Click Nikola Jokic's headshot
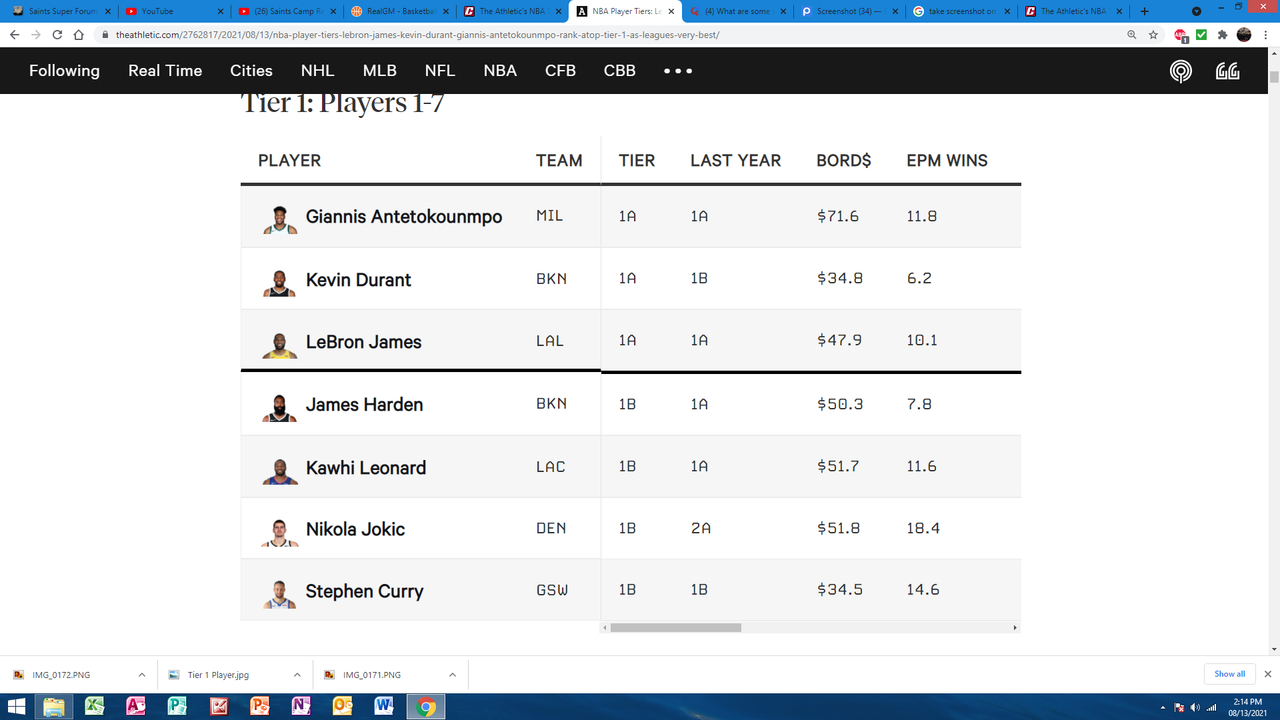Screen dimensions: 1280x720 point(280,531)
